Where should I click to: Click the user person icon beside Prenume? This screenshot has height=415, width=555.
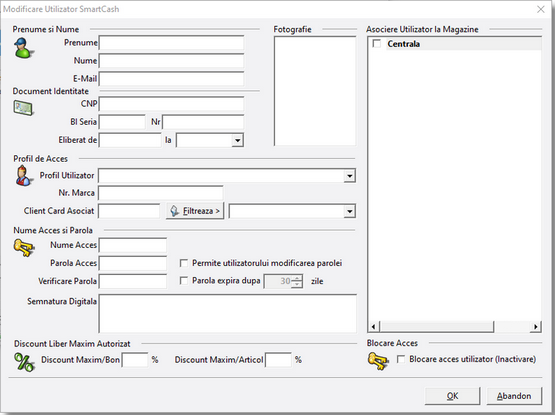click(x=23, y=48)
